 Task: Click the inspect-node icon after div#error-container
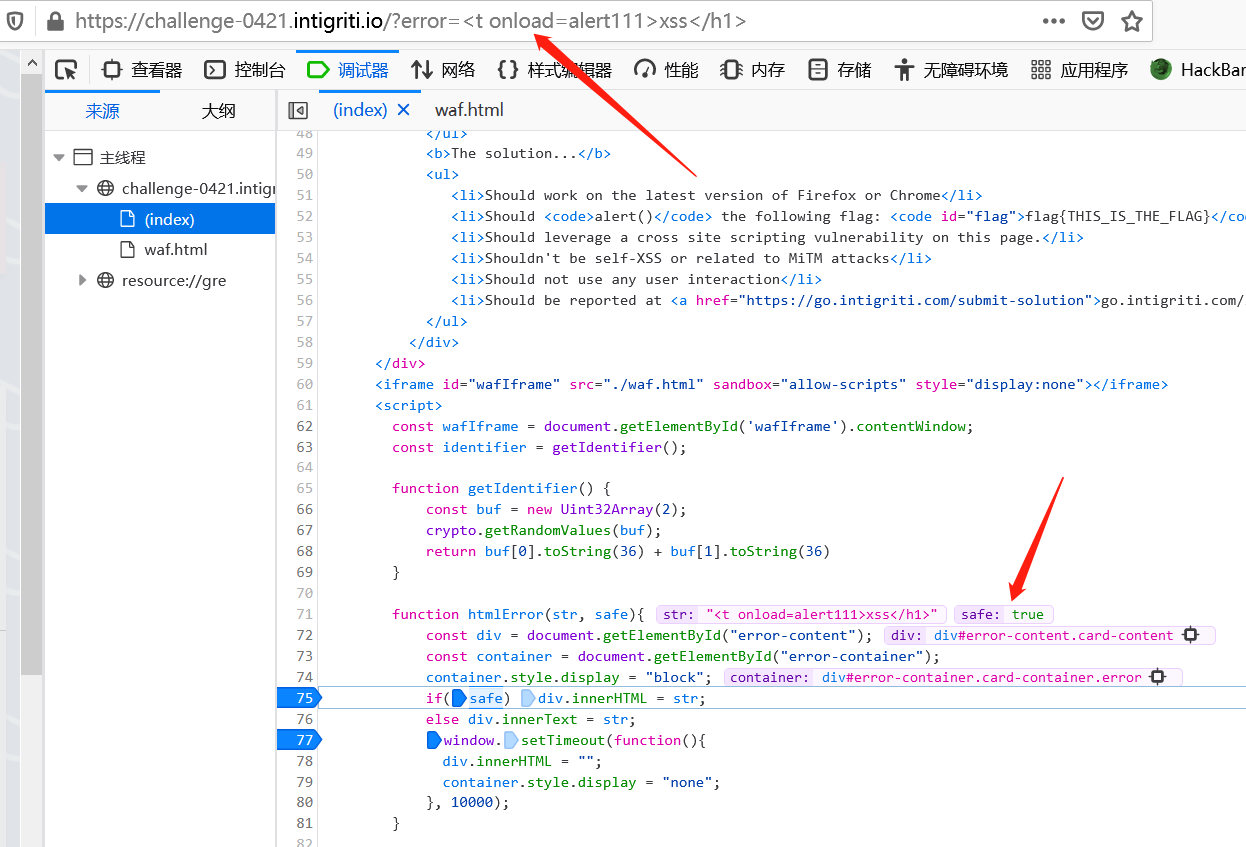click(x=1158, y=677)
